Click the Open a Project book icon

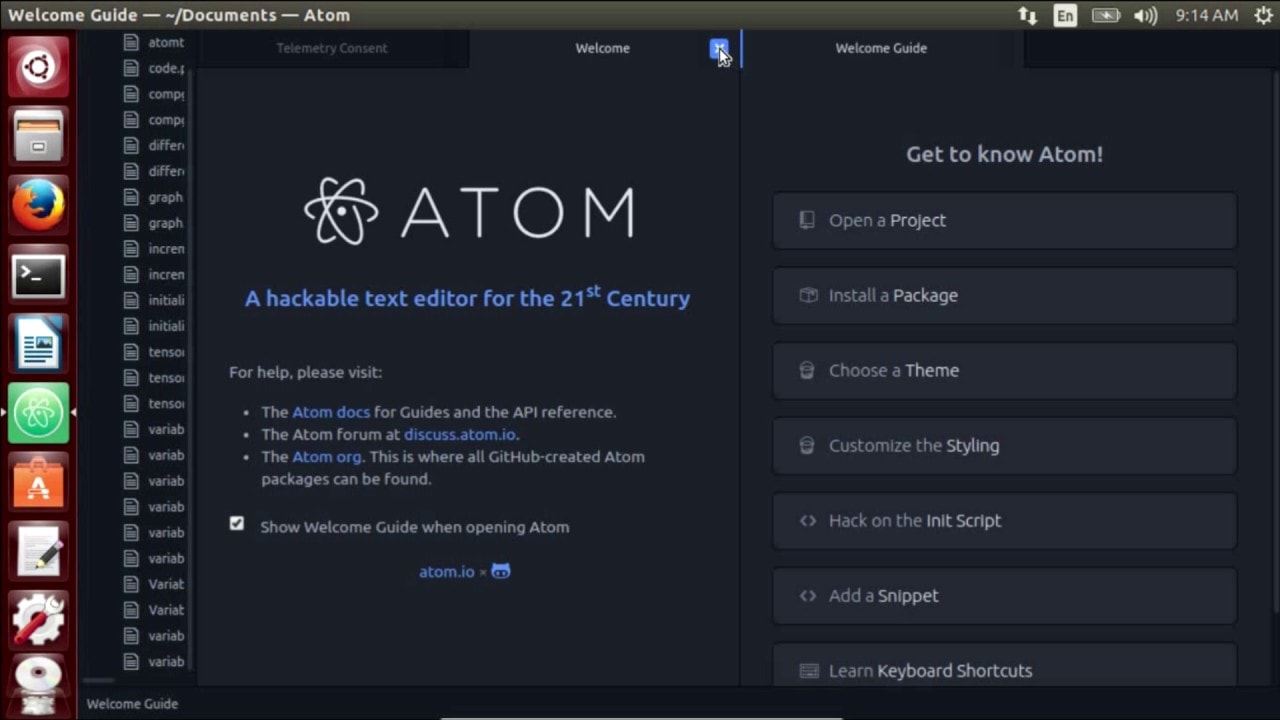click(x=807, y=220)
